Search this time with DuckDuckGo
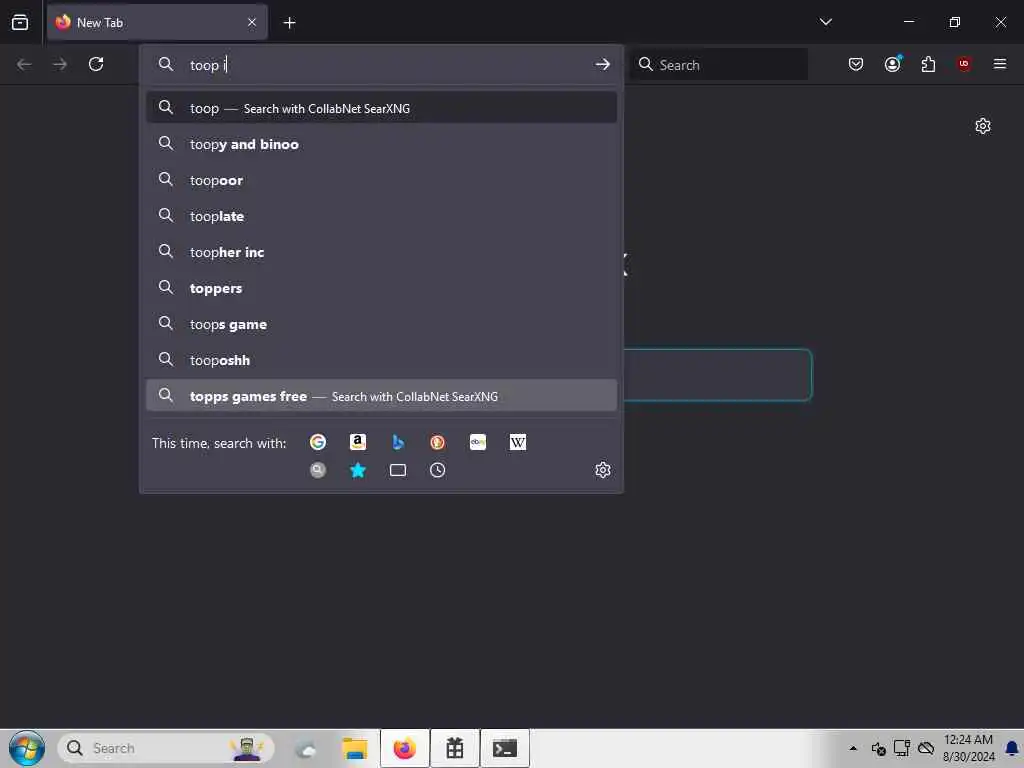This screenshot has height=768, width=1024. pyautogui.click(x=438, y=442)
